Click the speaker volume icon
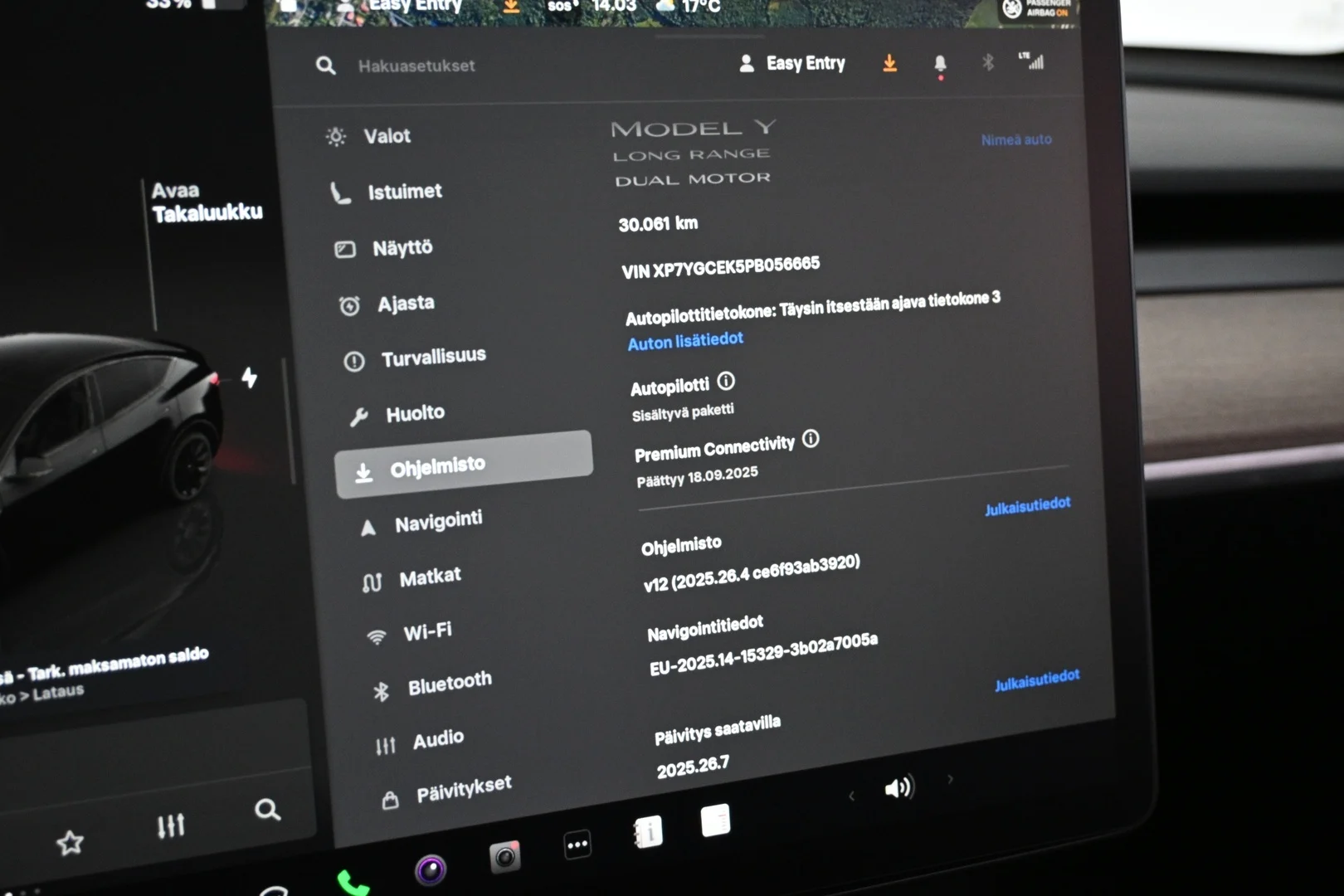This screenshot has width=1344, height=896. point(898,787)
